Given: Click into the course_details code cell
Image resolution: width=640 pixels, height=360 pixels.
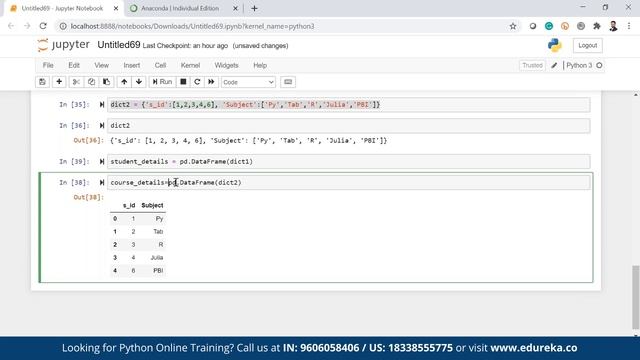Looking at the screenshot, I should (349, 182).
